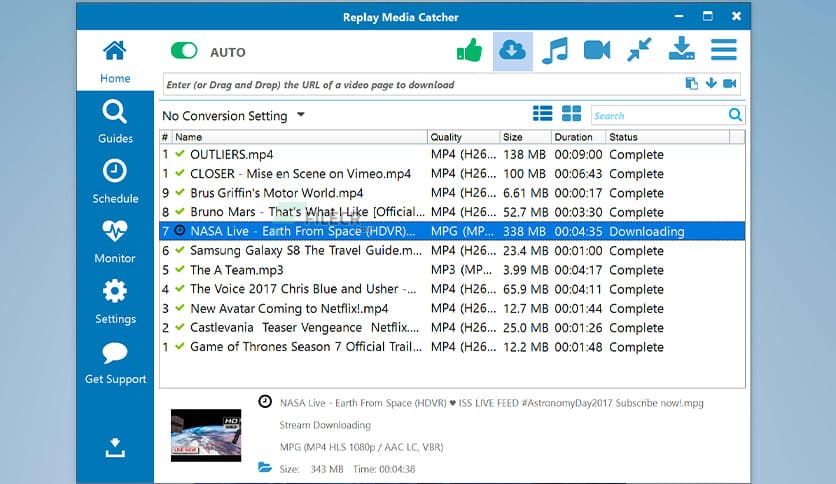Select the Game of Thrones Season 7 row

(x=452, y=347)
